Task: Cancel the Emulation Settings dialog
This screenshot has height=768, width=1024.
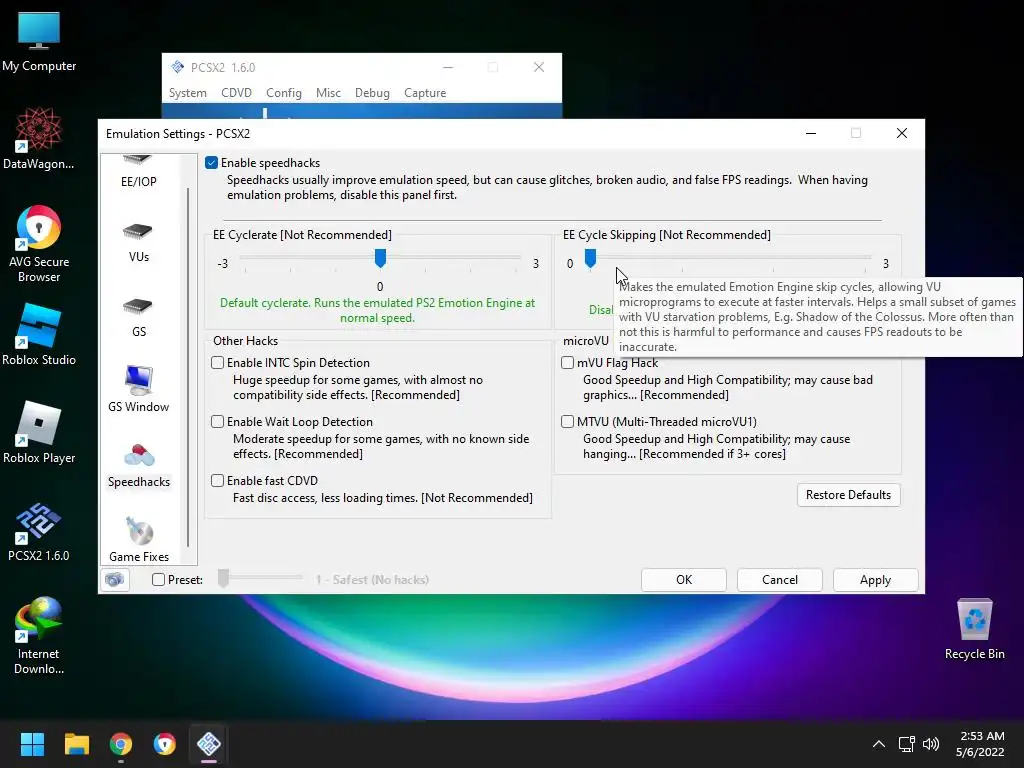Action: tap(780, 579)
